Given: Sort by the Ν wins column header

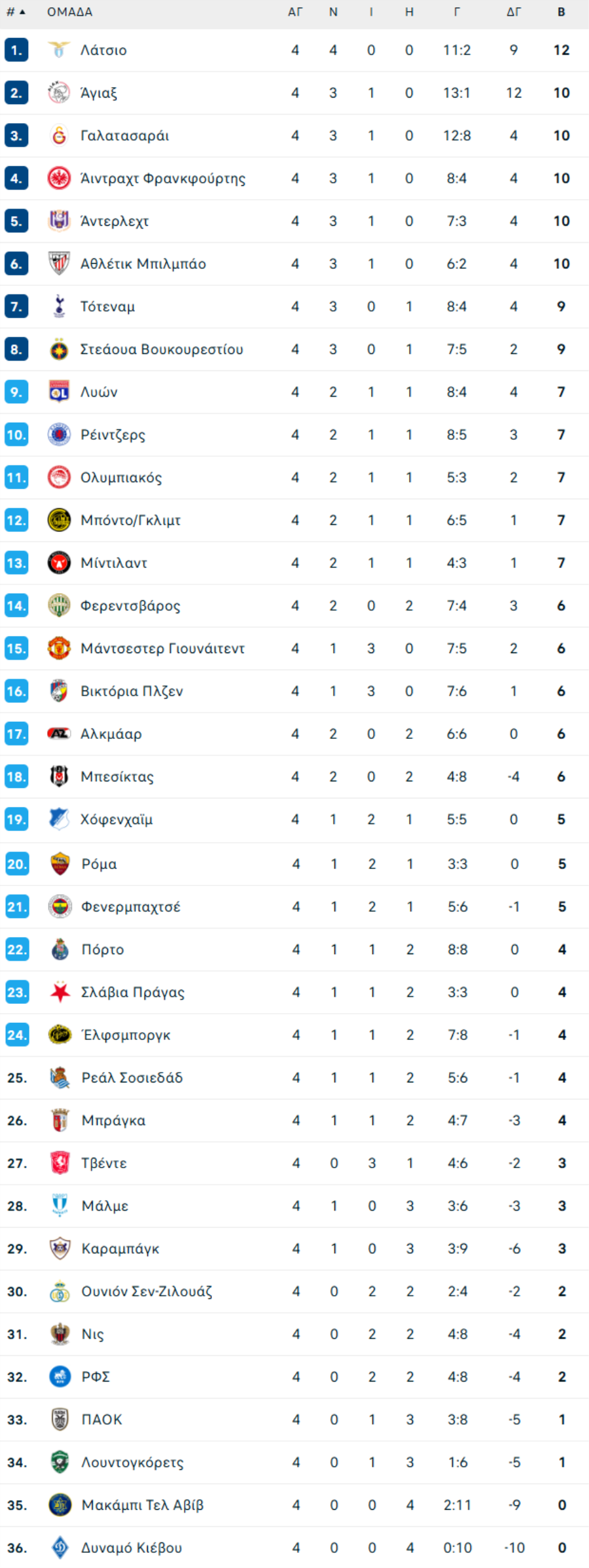Looking at the screenshot, I should pos(333,12).
